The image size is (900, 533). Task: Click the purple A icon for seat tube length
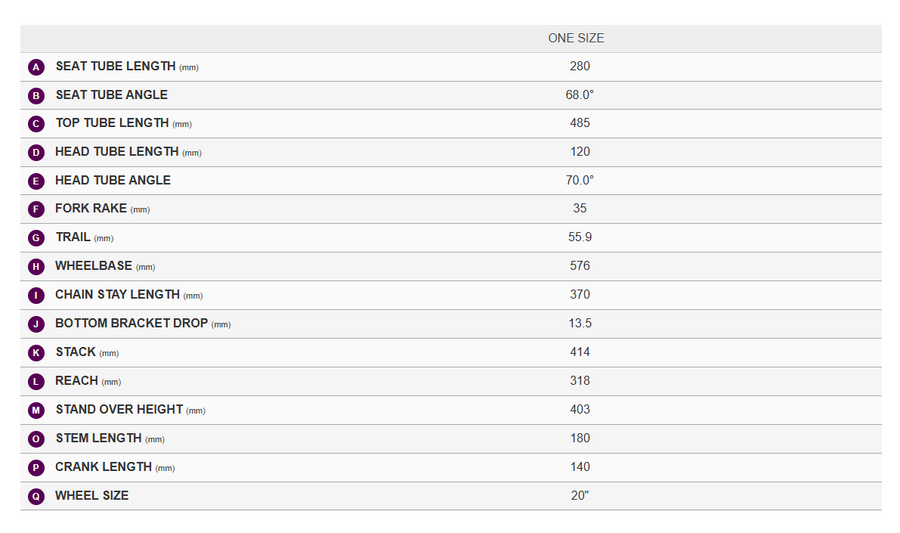click(36, 67)
